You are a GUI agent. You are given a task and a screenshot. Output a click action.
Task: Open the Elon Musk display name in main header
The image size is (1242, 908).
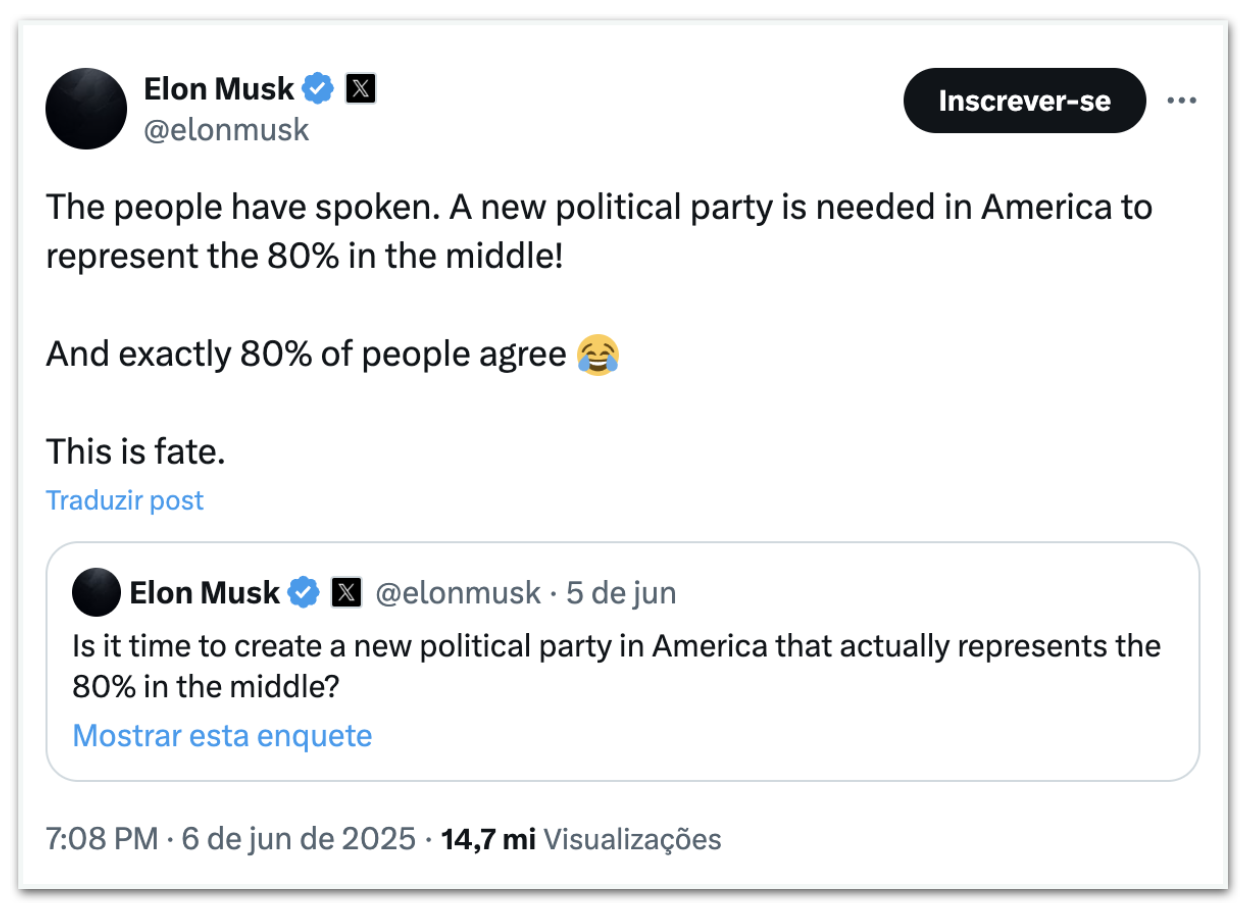point(219,89)
